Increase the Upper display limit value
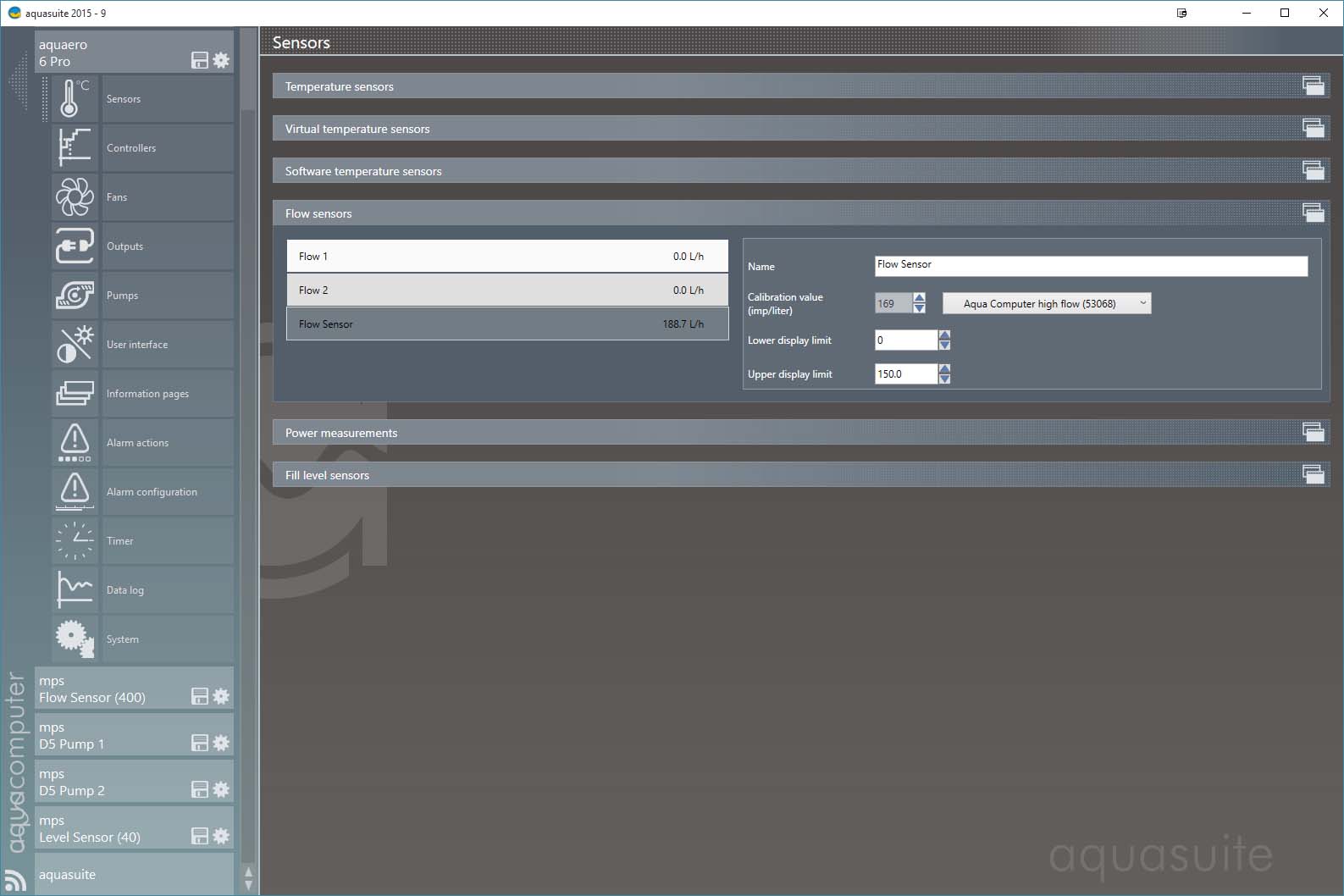The width and height of the screenshot is (1344, 896). (945, 368)
